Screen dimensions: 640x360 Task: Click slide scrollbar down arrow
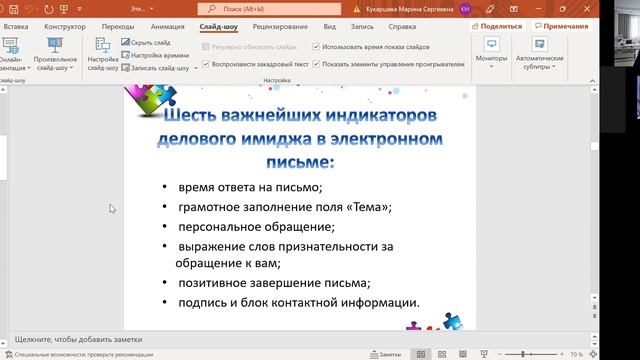pos(594,298)
